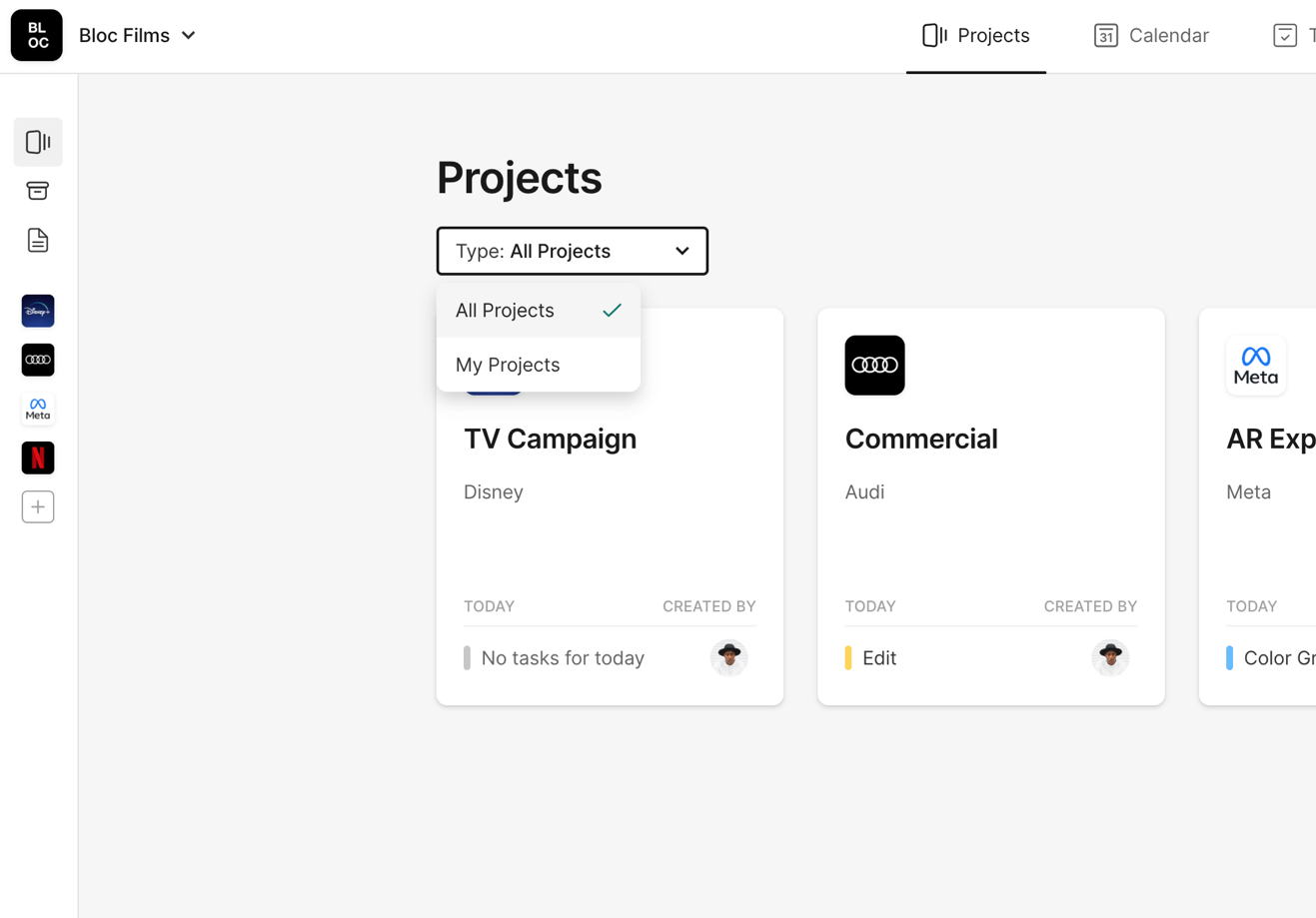1316x918 pixels.
Task: Select the Netflix client icon in sidebar
Action: point(38,458)
